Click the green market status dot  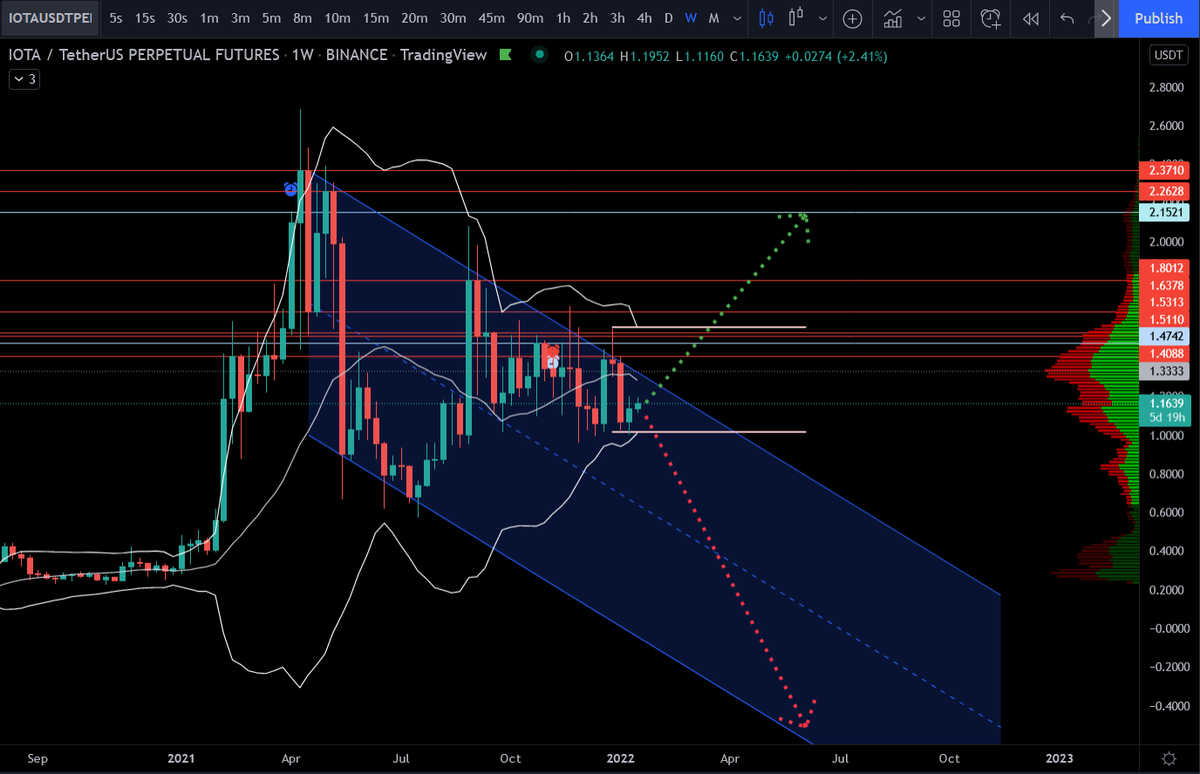coord(540,55)
